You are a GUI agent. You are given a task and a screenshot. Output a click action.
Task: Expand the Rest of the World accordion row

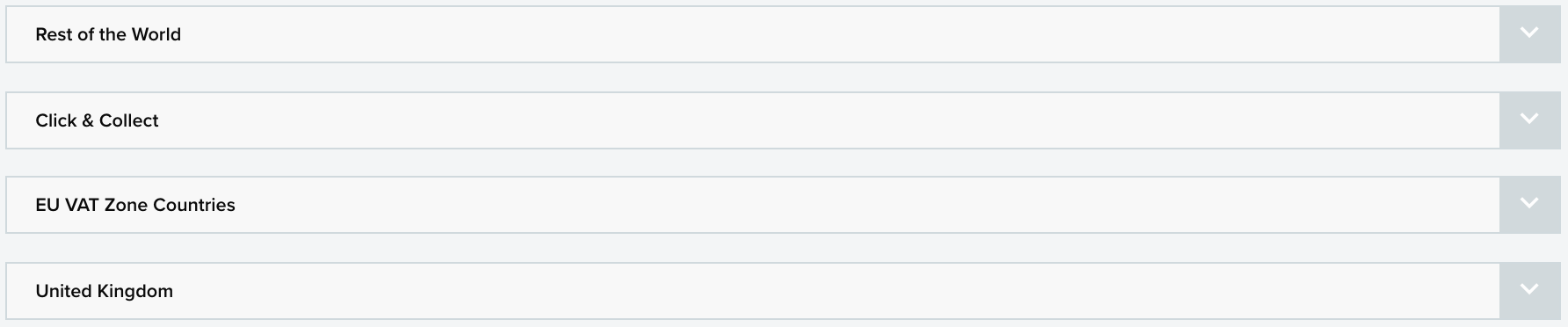(x=783, y=34)
